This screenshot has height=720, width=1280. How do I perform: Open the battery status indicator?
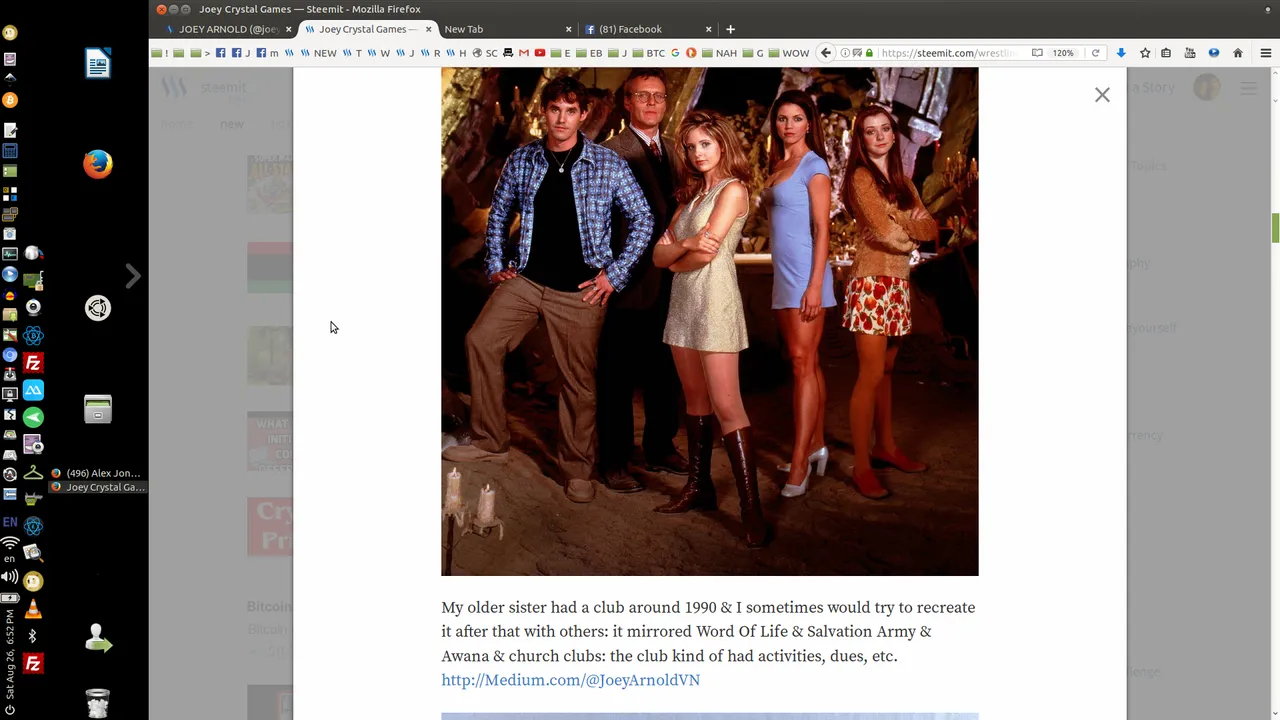click(x=10, y=597)
